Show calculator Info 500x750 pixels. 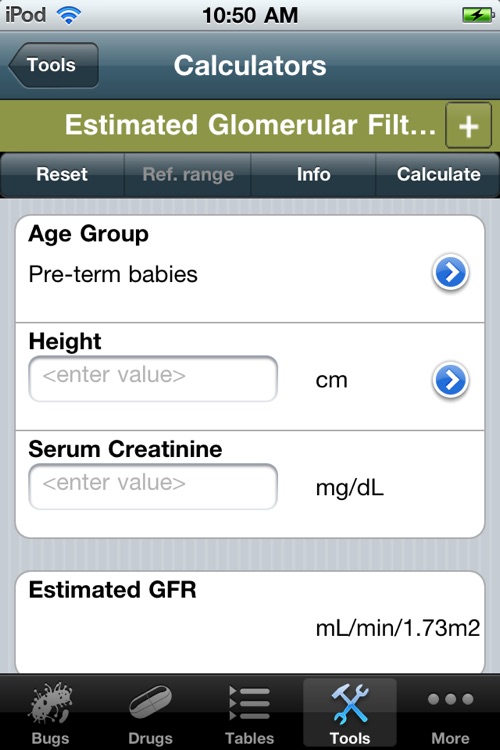[313, 175]
